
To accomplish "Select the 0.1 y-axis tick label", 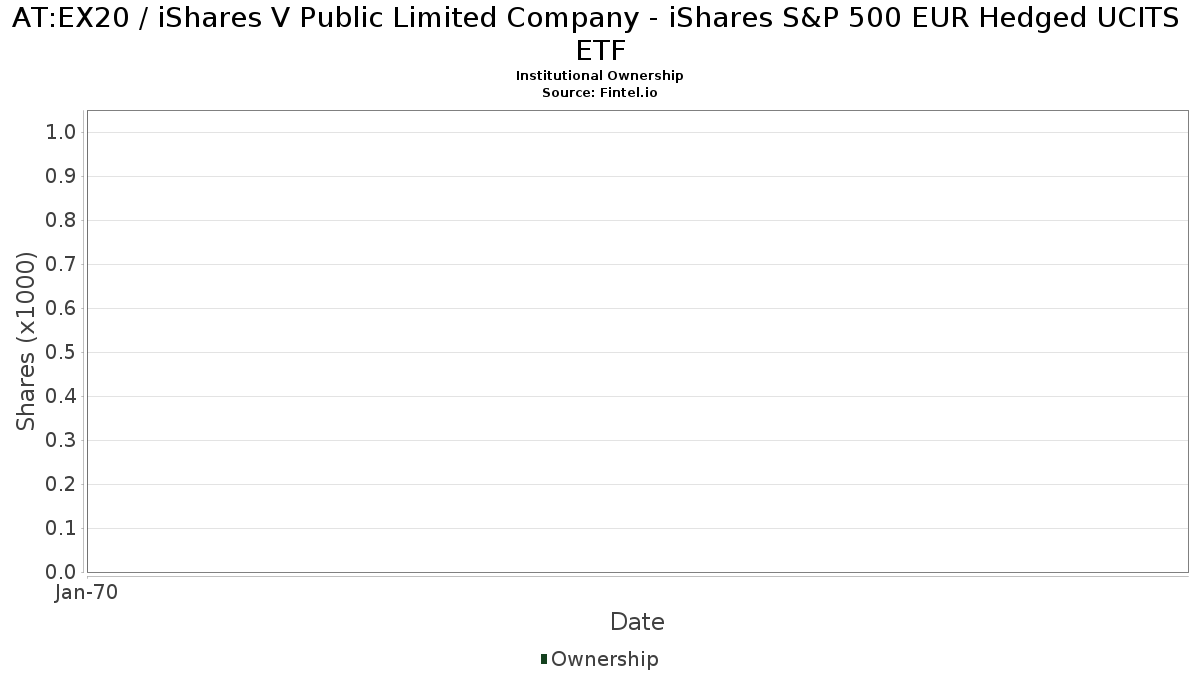I will click(x=62, y=529).
